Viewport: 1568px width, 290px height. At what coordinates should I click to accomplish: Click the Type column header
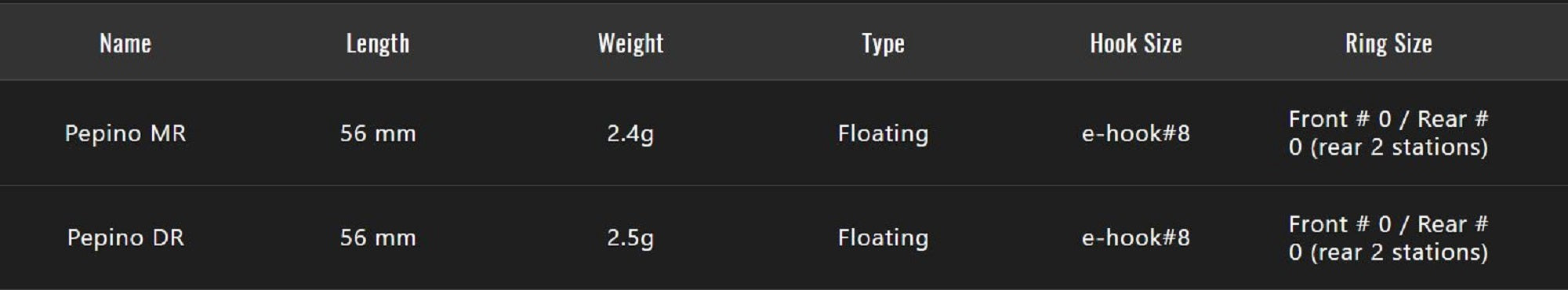coord(883,43)
